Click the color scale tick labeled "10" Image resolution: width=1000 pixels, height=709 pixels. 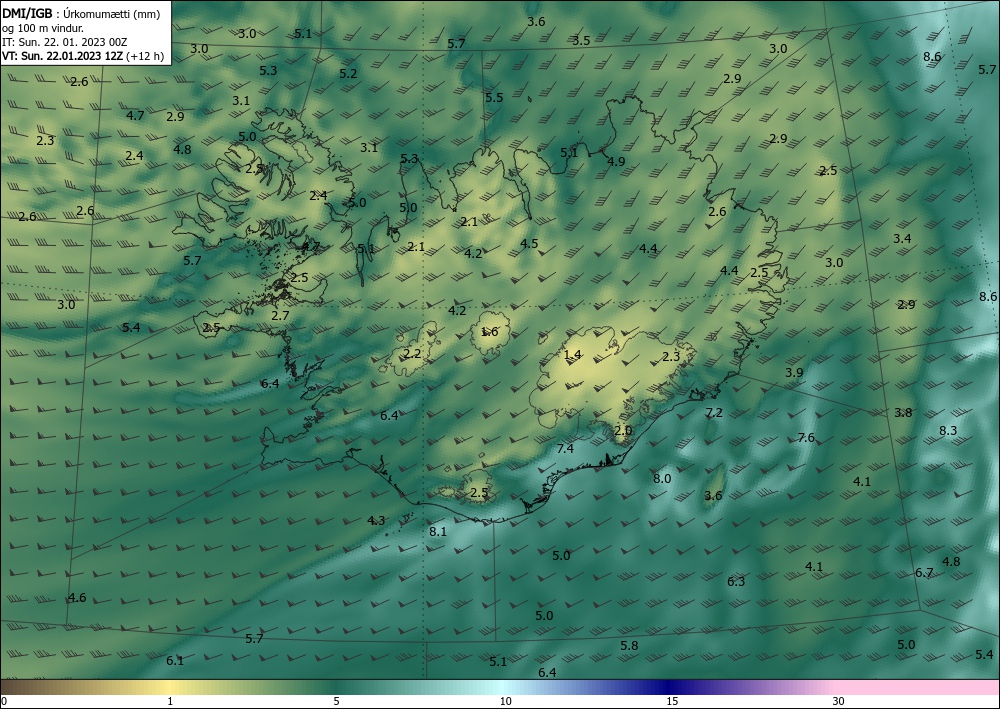tap(505, 701)
